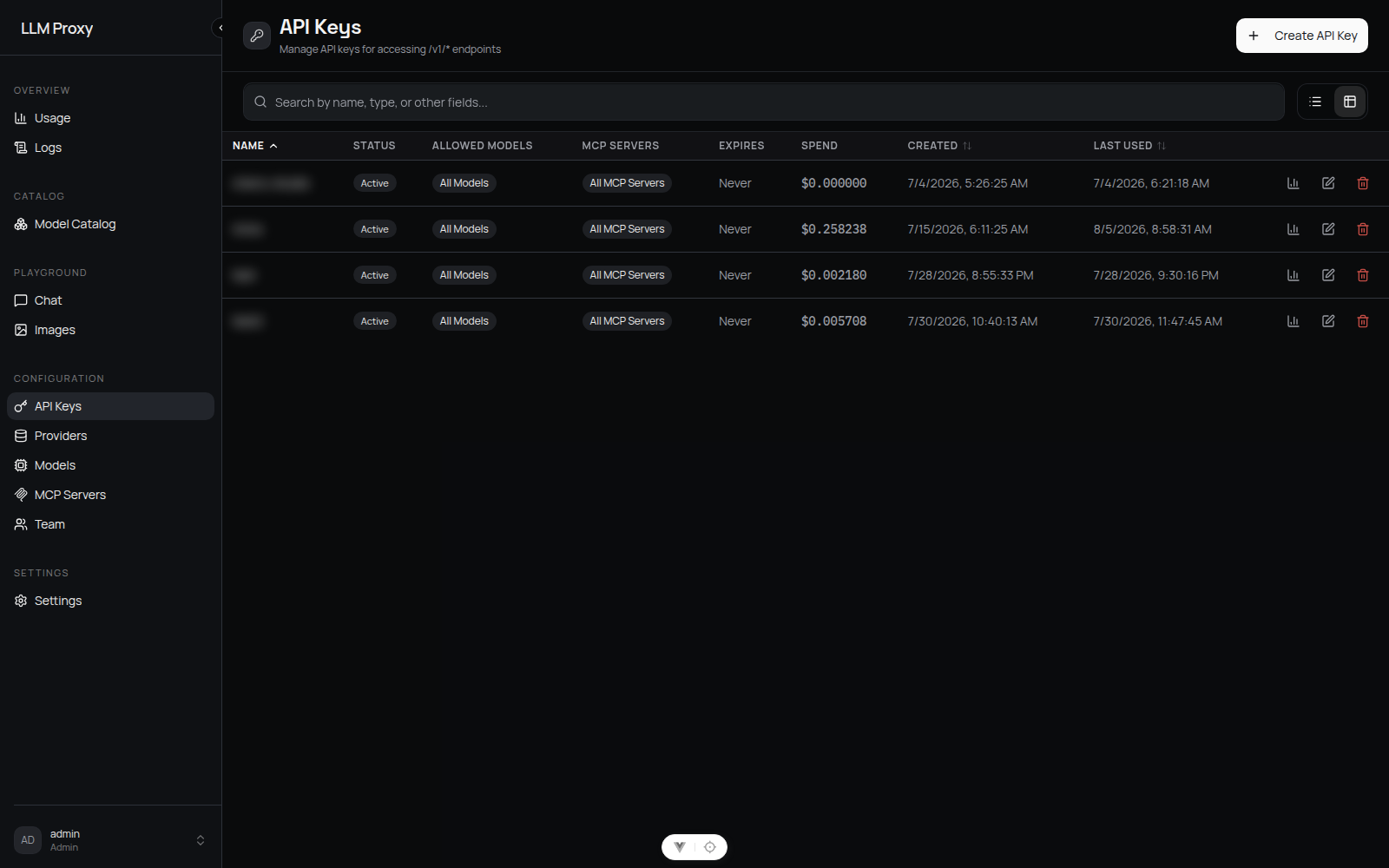
Task: Go to Model Catalog page
Action: (110, 224)
